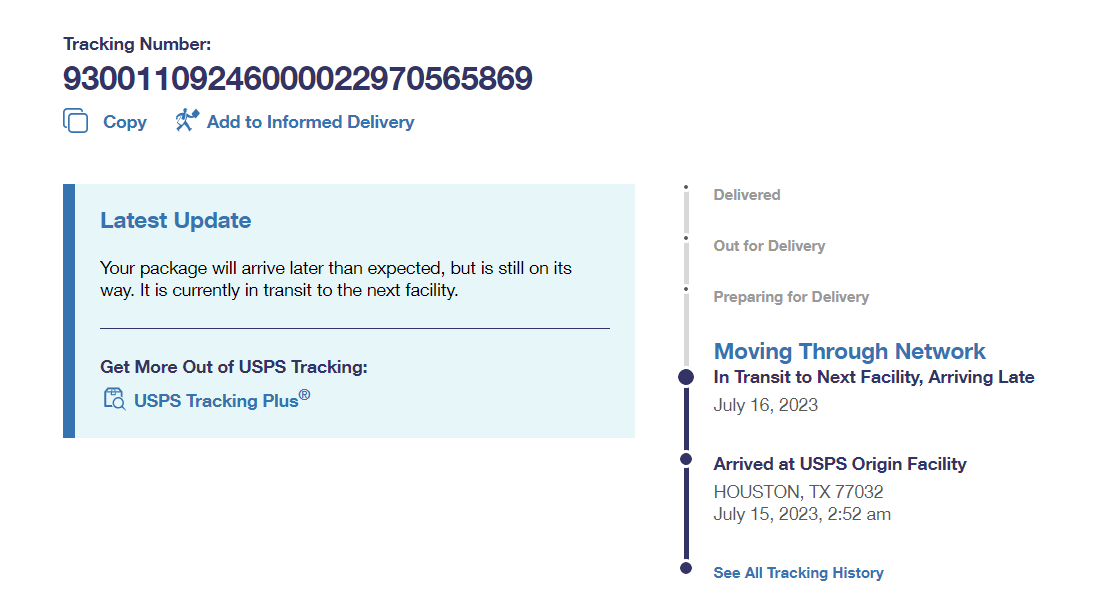The image size is (1102, 610).
Task: Click the Copy tracking number icon
Action: (76, 121)
